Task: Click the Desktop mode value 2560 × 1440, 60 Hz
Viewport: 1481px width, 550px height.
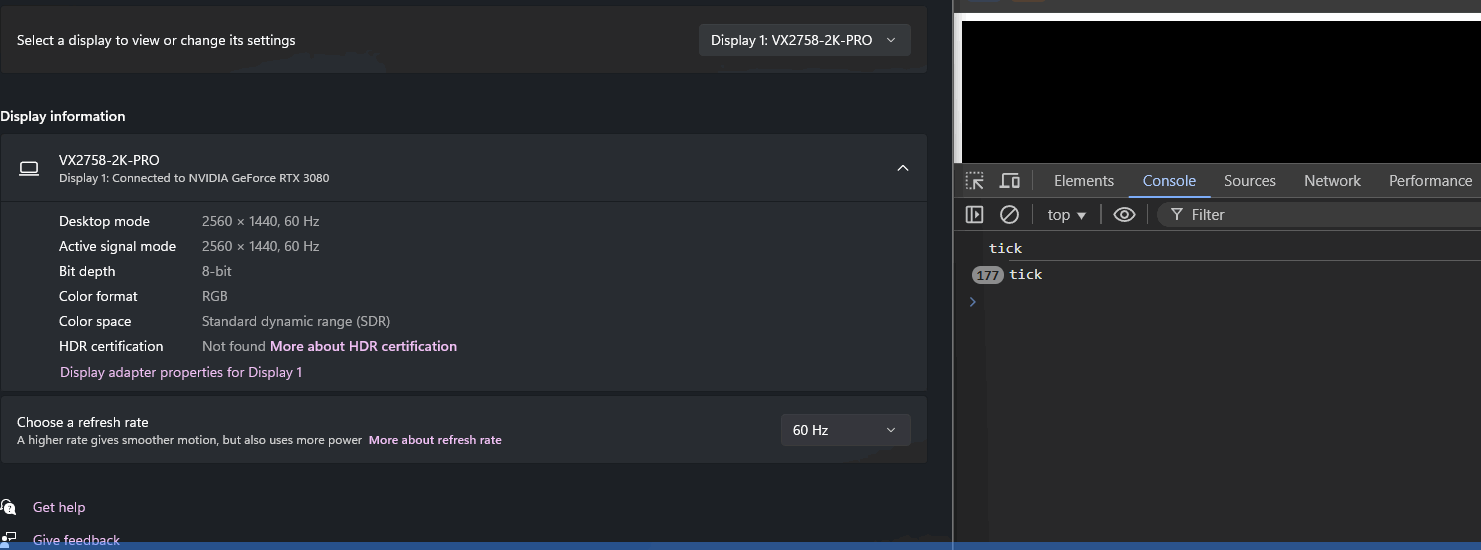Action: pyautogui.click(x=260, y=221)
